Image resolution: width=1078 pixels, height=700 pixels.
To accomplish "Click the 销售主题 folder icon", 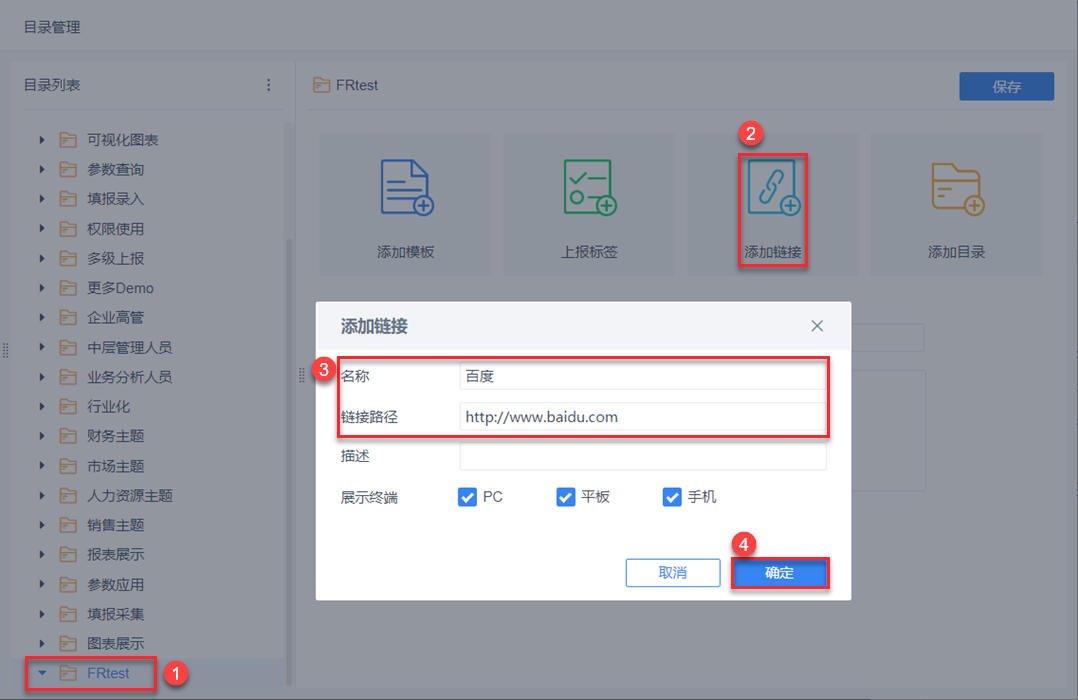I will point(68,525).
